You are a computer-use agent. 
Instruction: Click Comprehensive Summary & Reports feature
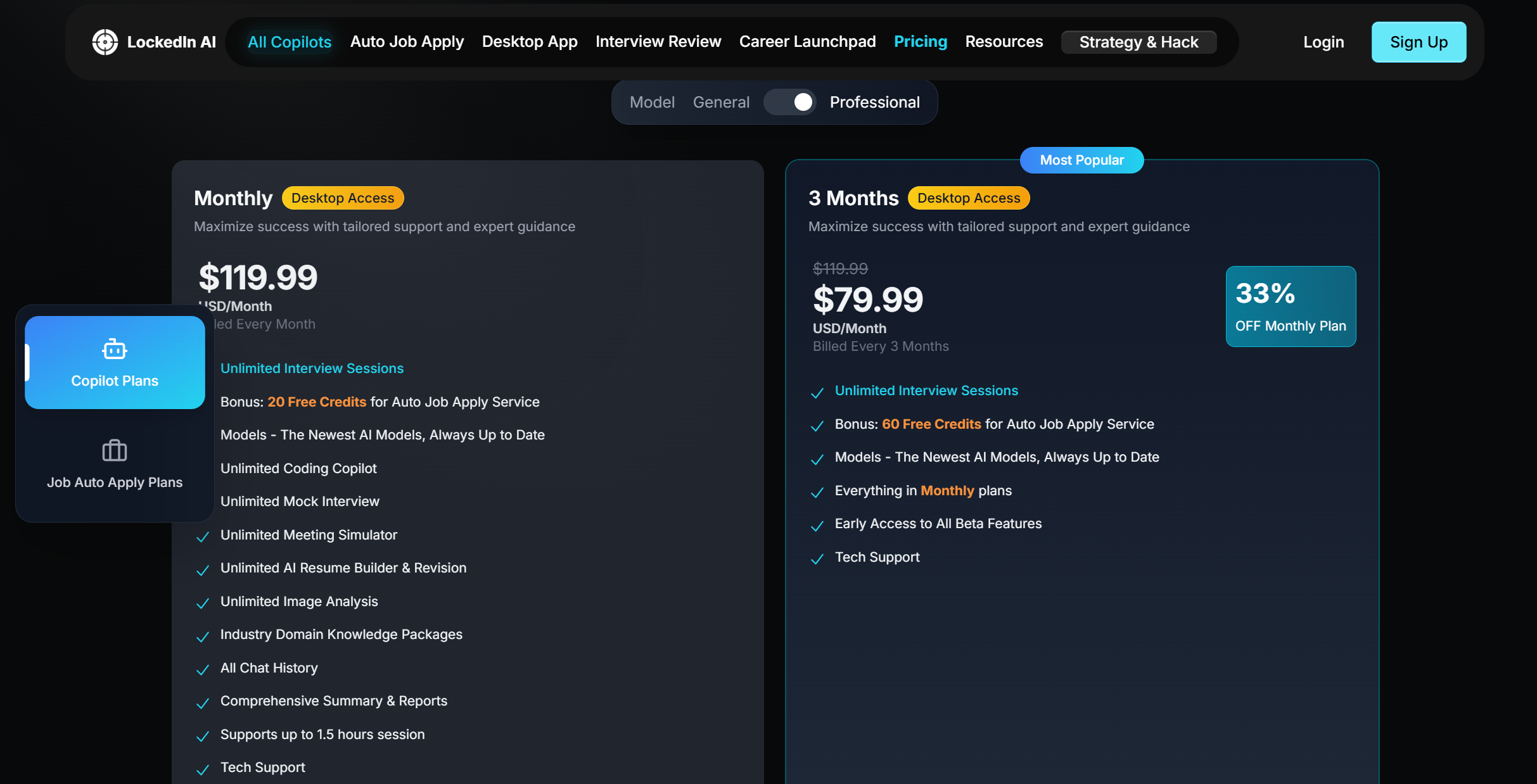point(334,701)
